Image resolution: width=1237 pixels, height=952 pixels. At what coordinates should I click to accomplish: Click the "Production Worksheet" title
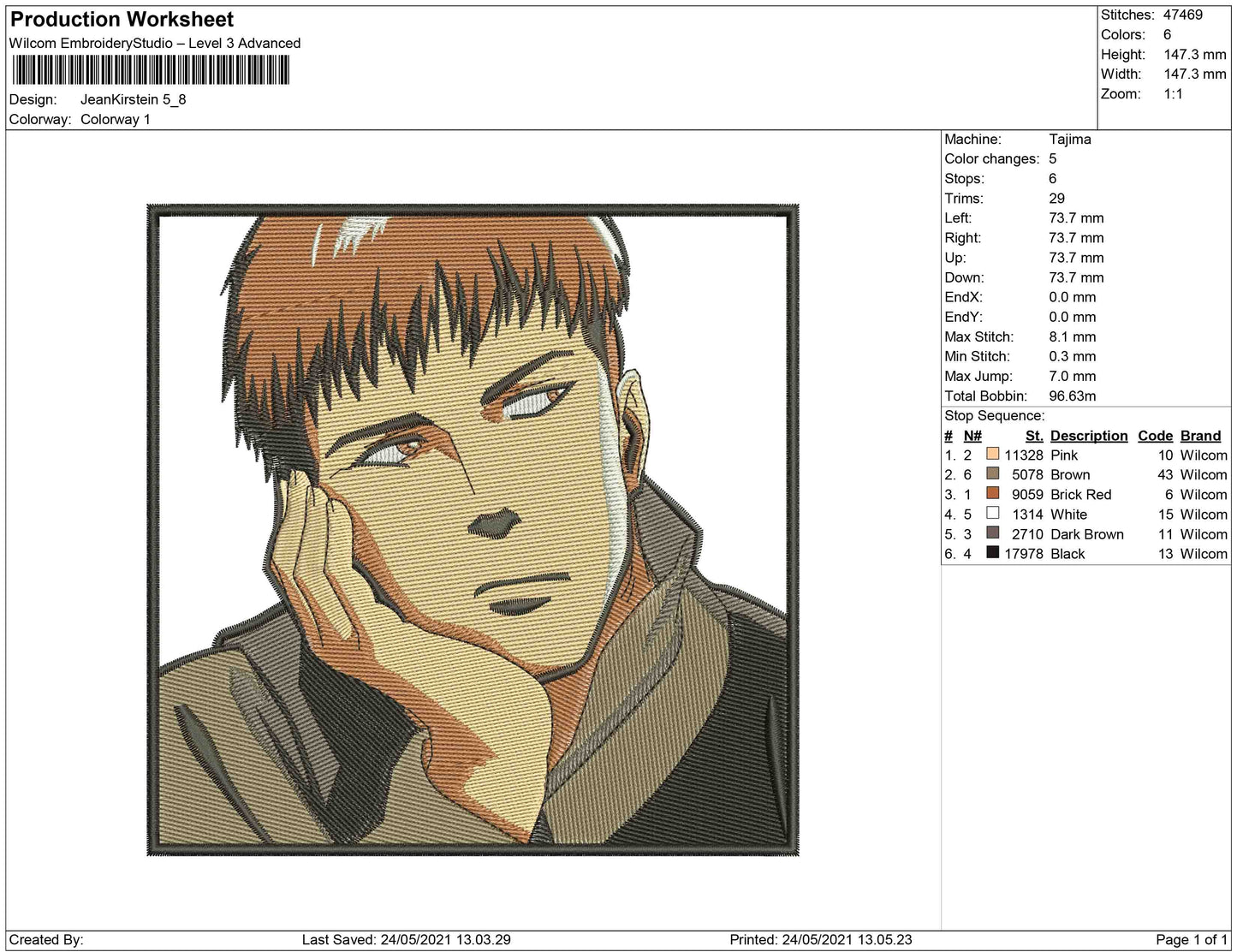click(122, 20)
